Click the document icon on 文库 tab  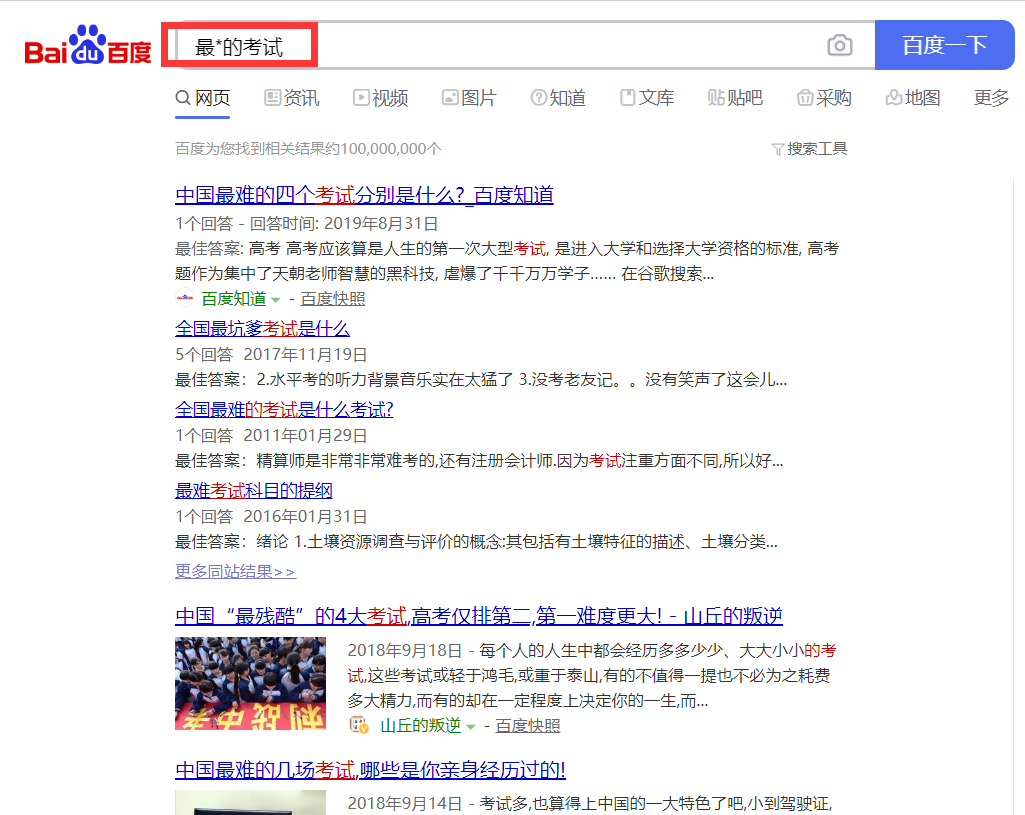(627, 98)
